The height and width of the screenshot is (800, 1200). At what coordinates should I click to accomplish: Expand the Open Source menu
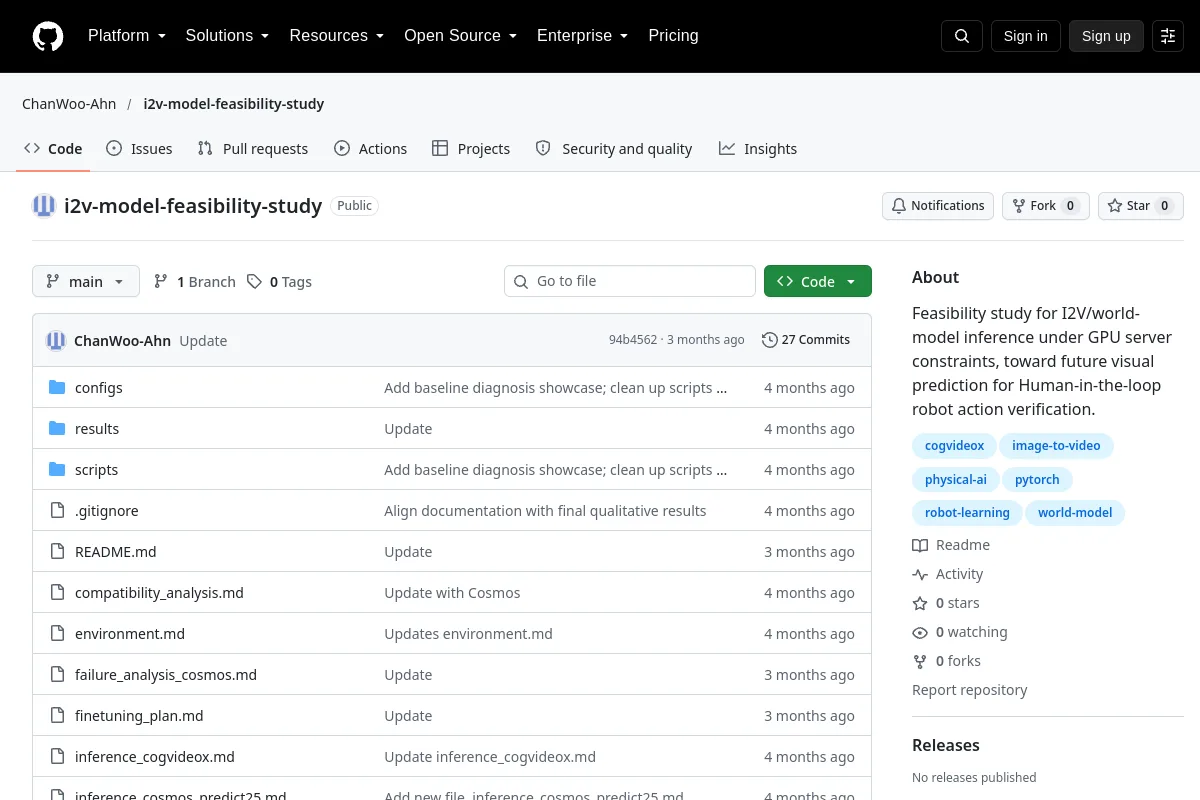tap(461, 36)
